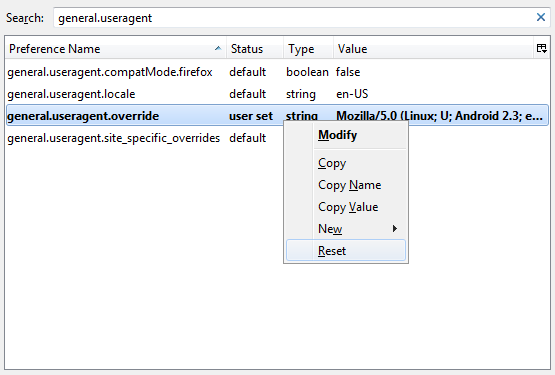This screenshot has height=375, width=555.
Task: Click the boolean type cell
Action: (307, 72)
